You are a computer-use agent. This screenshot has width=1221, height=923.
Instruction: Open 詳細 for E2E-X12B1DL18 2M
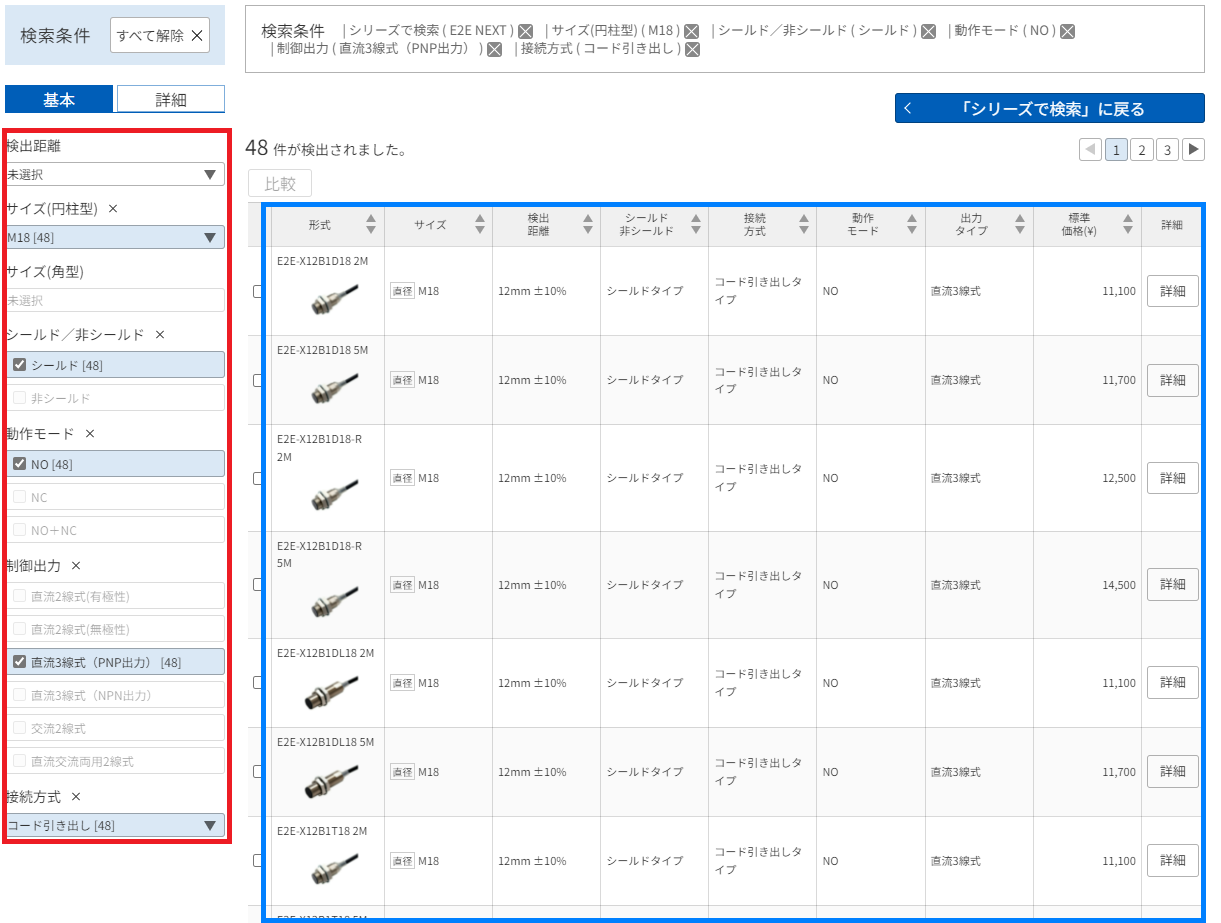pos(1172,683)
